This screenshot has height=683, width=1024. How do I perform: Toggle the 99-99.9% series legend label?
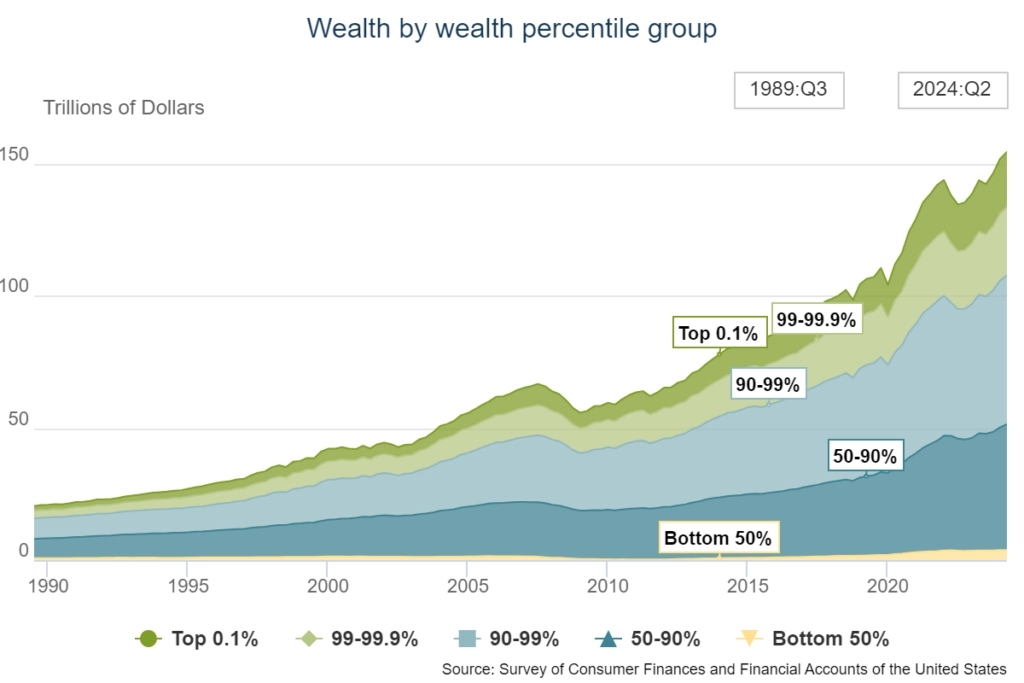tap(374, 639)
